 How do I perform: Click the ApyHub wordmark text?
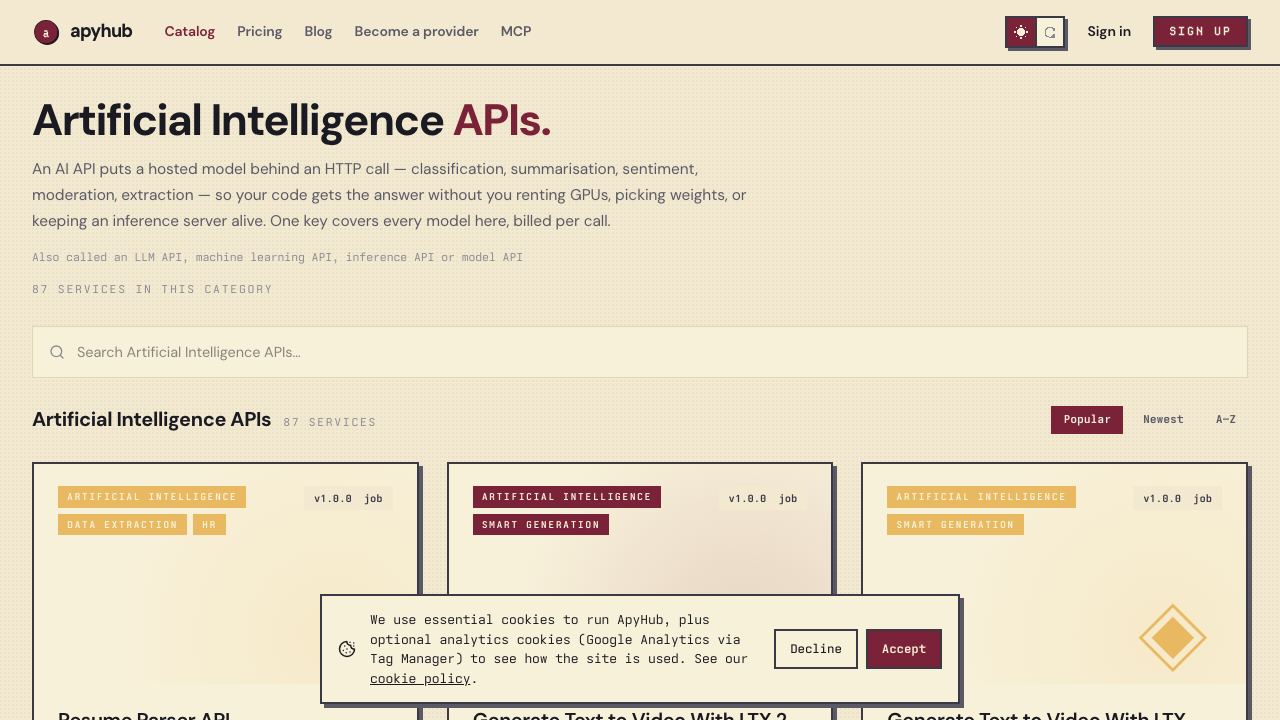coord(101,31)
